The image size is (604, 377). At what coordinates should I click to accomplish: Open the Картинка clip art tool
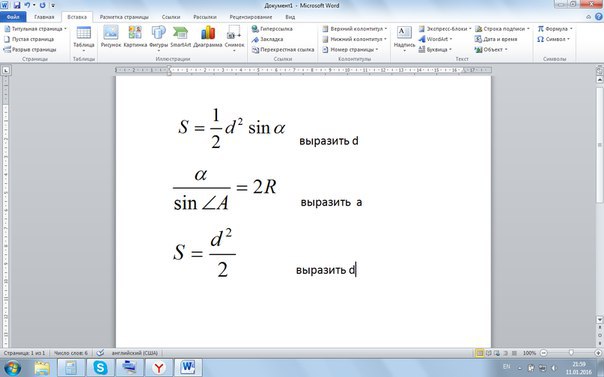(x=135, y=37)
